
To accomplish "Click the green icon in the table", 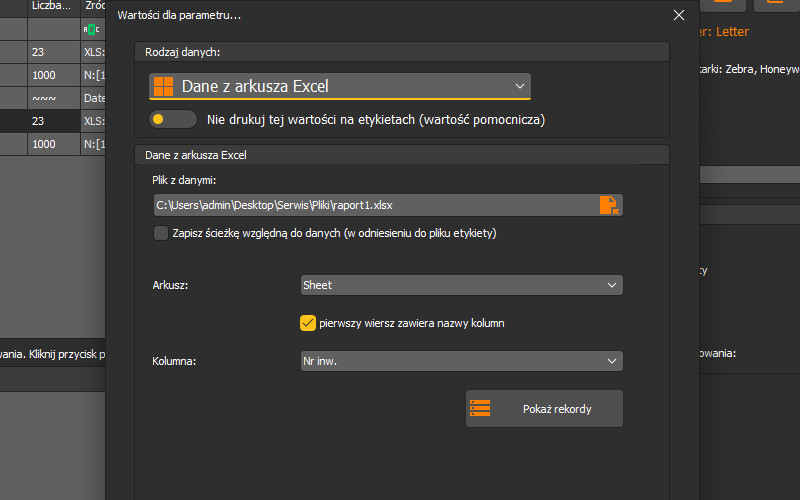I will (x=92, y=29).
